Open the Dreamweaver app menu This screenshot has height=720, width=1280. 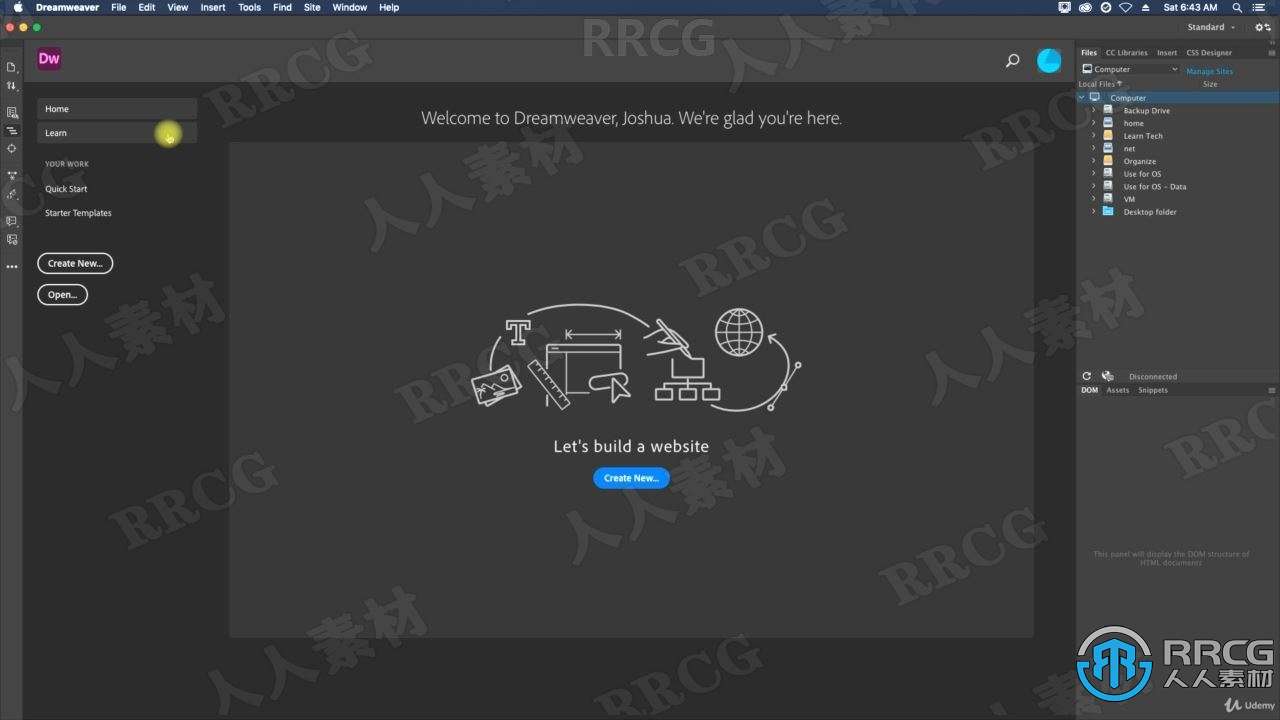pyautogui.click(x=67, y=7)
